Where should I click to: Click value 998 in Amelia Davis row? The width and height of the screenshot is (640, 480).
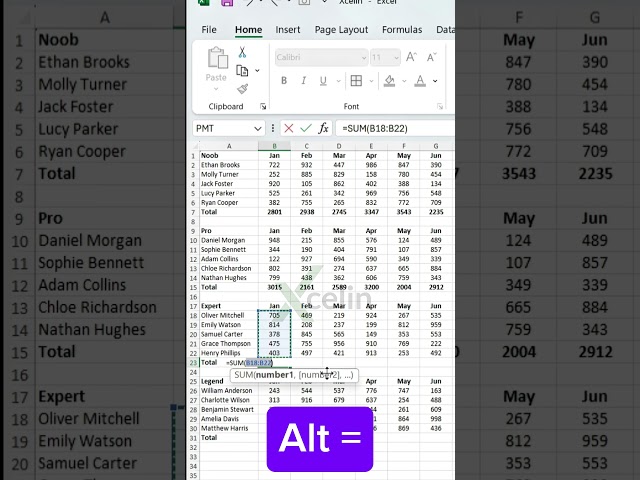(x=436, y=419)
